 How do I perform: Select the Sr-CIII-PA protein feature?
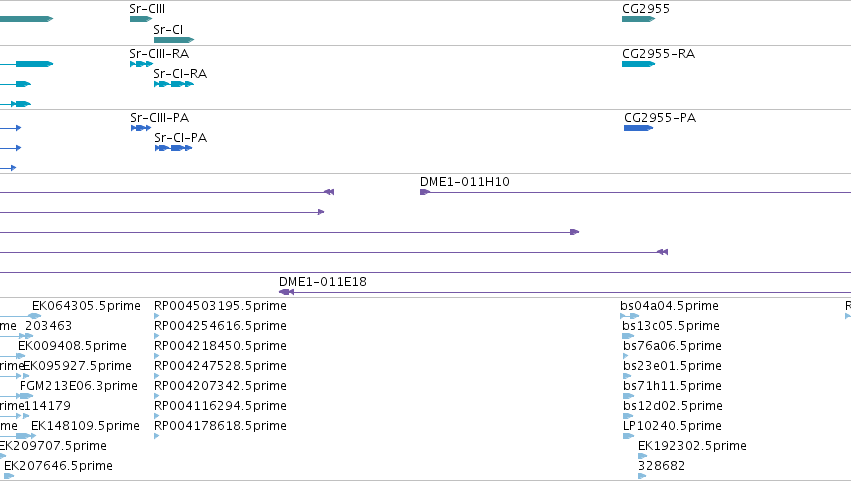coord(141,128)
